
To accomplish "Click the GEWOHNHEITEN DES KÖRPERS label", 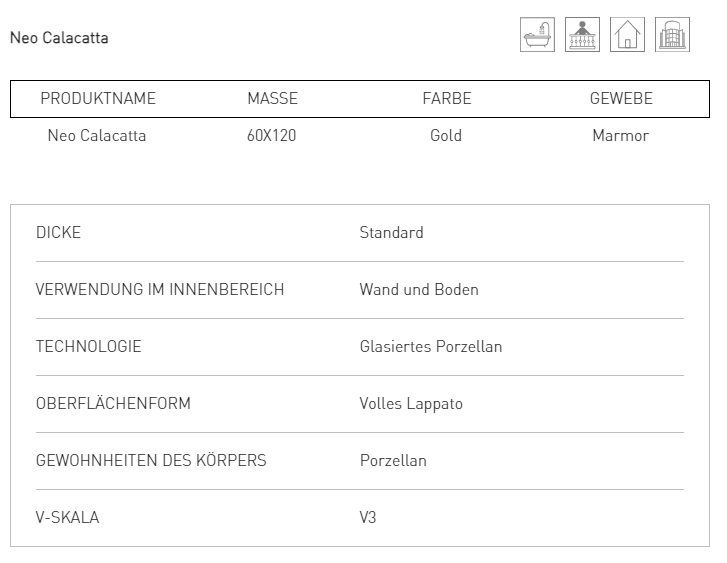I will 151,461.
